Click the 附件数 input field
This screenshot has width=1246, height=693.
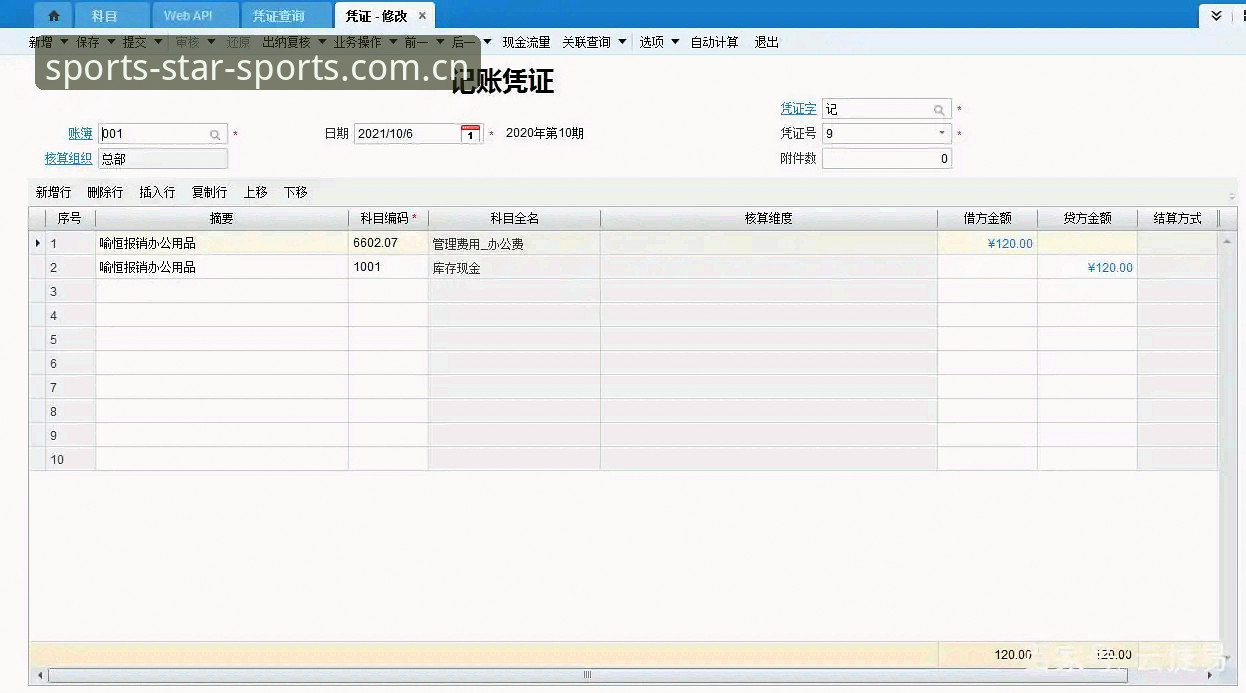click(886, 158)
